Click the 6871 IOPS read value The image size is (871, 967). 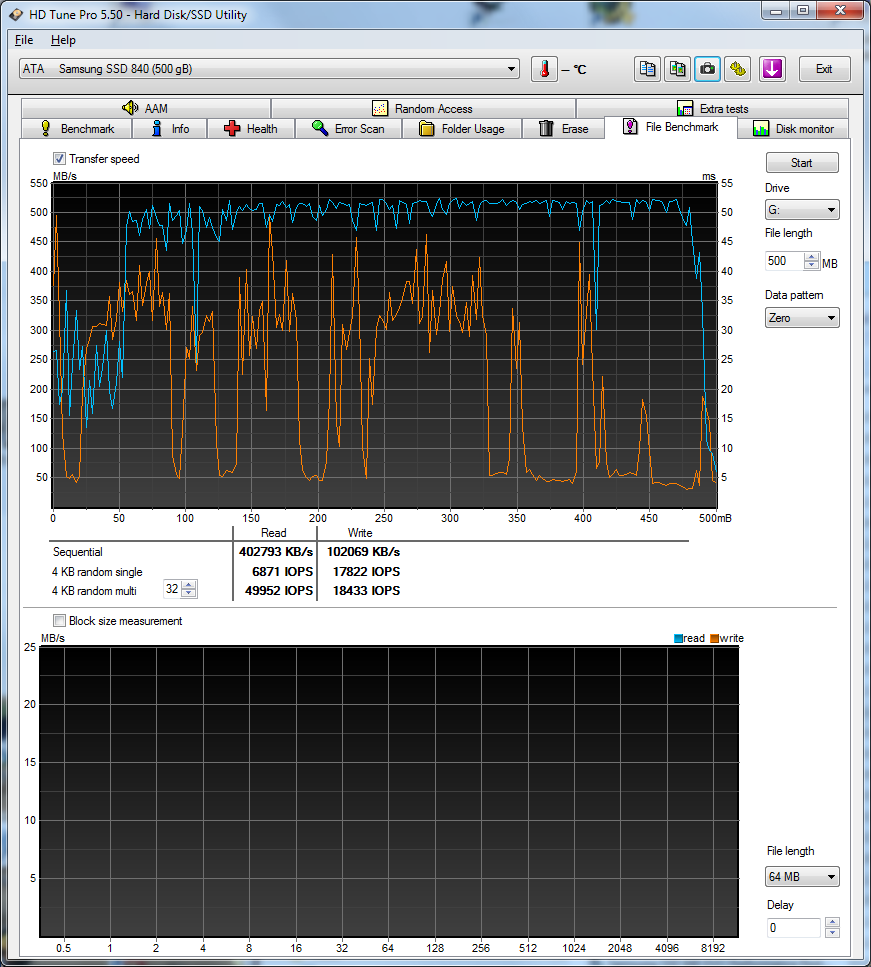click(x=283, y=572)
